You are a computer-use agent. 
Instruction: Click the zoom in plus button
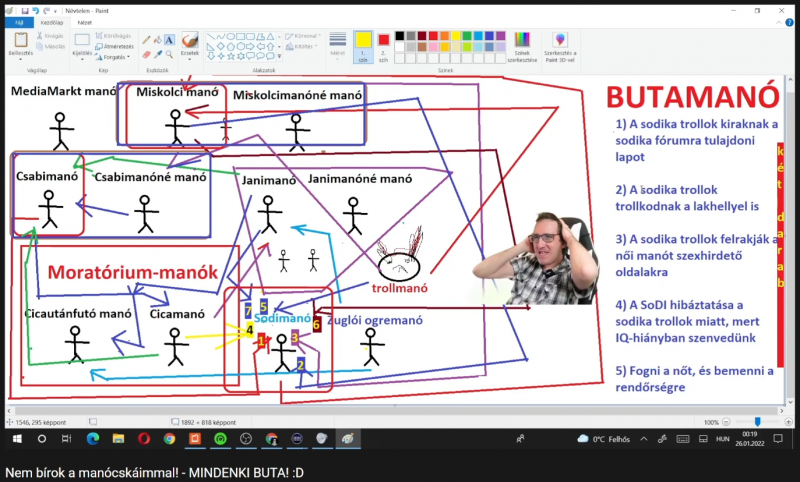788,422
